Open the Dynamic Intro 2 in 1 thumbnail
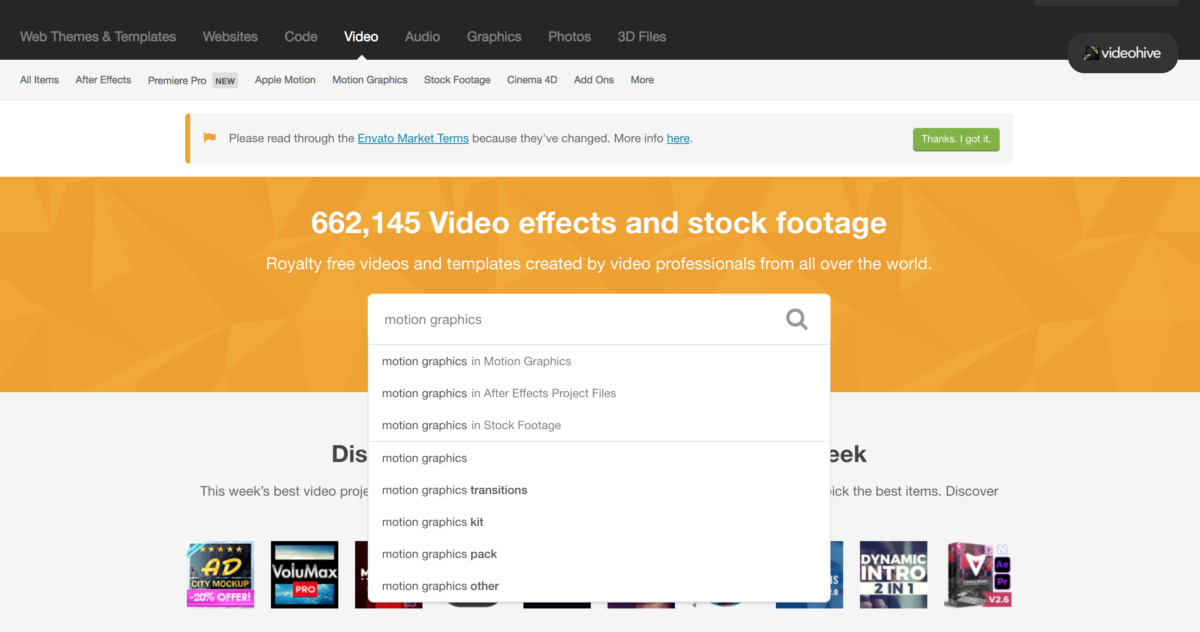This screenshot has height=632, width=1200. point(894,575)
